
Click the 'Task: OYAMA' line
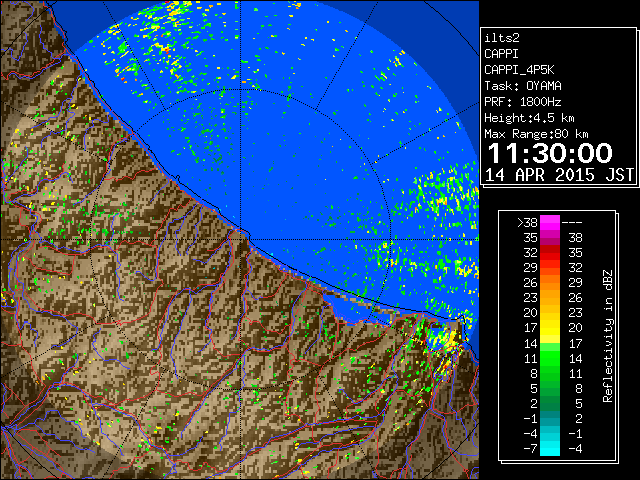(x=523, y=86)
